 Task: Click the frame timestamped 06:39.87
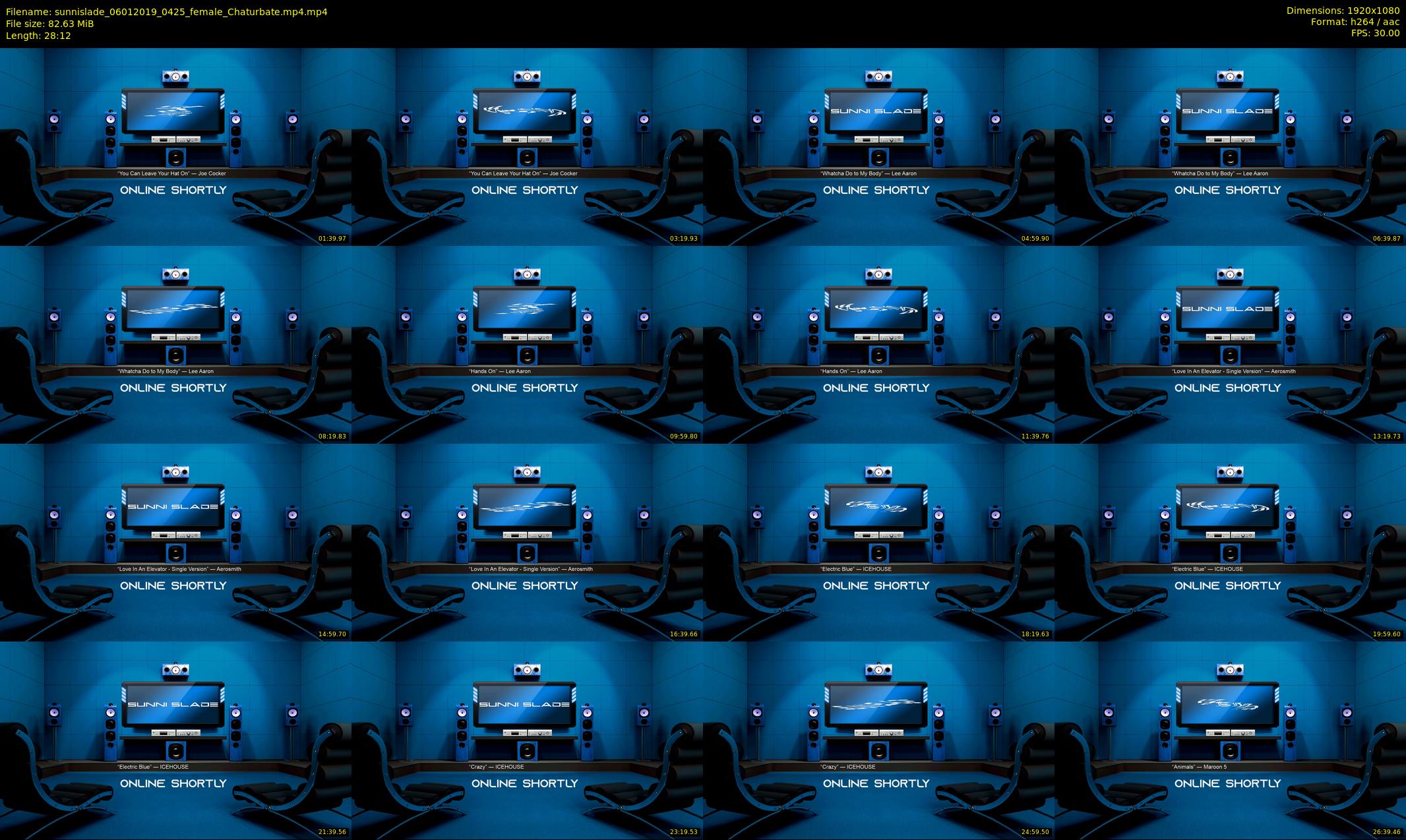1230,146
